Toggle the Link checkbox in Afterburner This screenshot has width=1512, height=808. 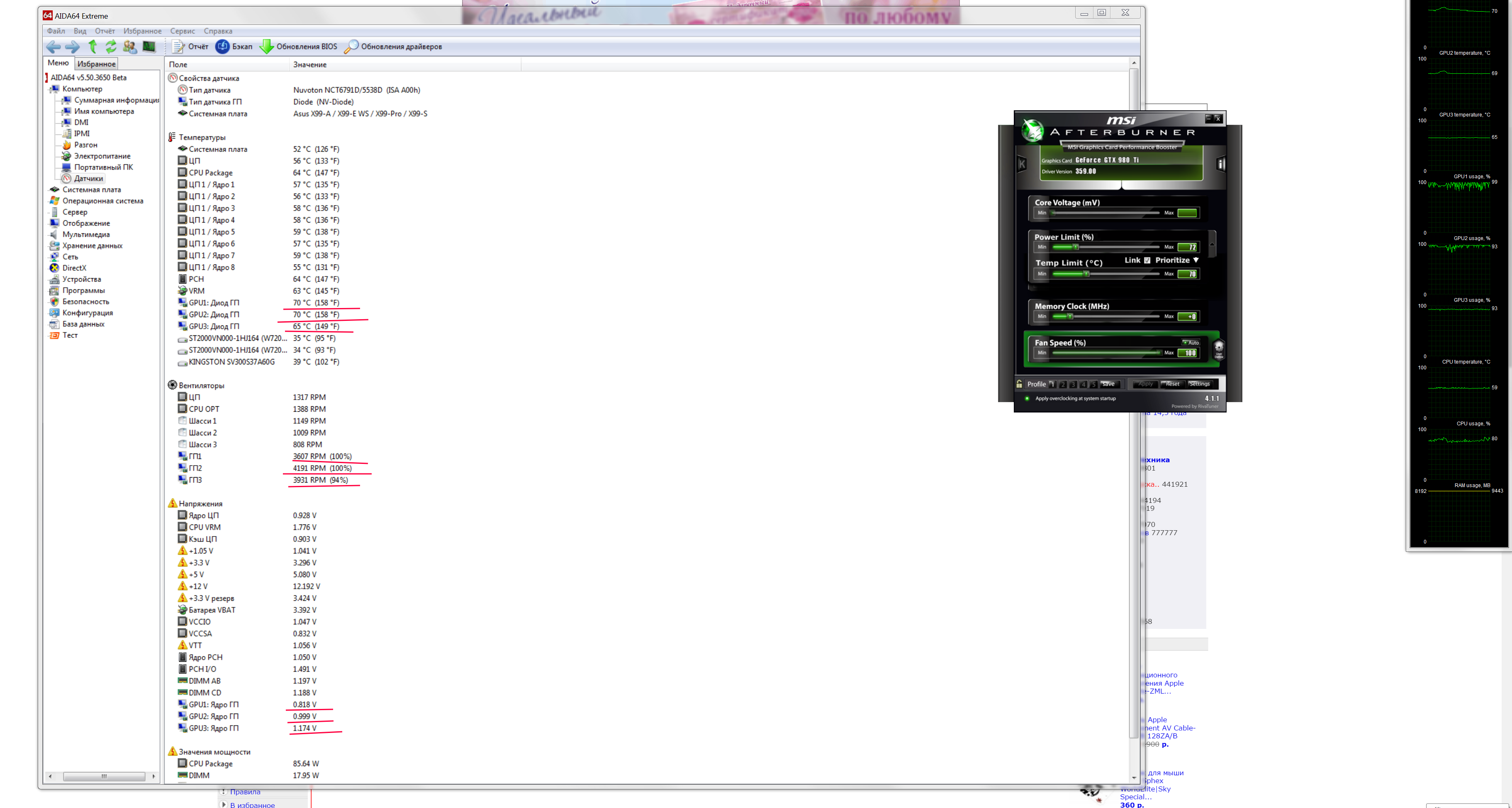[x=1147, y=260]
